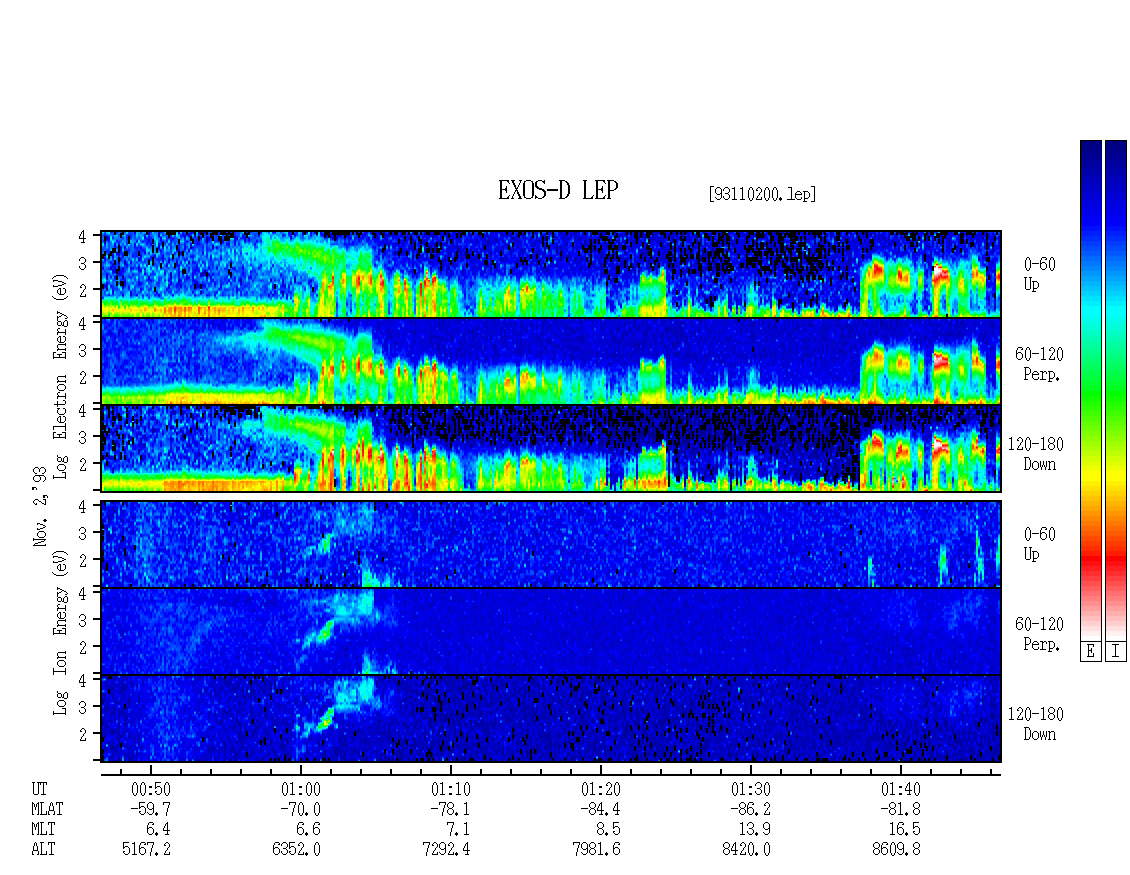Click the electron 120-180 Down spectrogram panel

pos(551,448)
